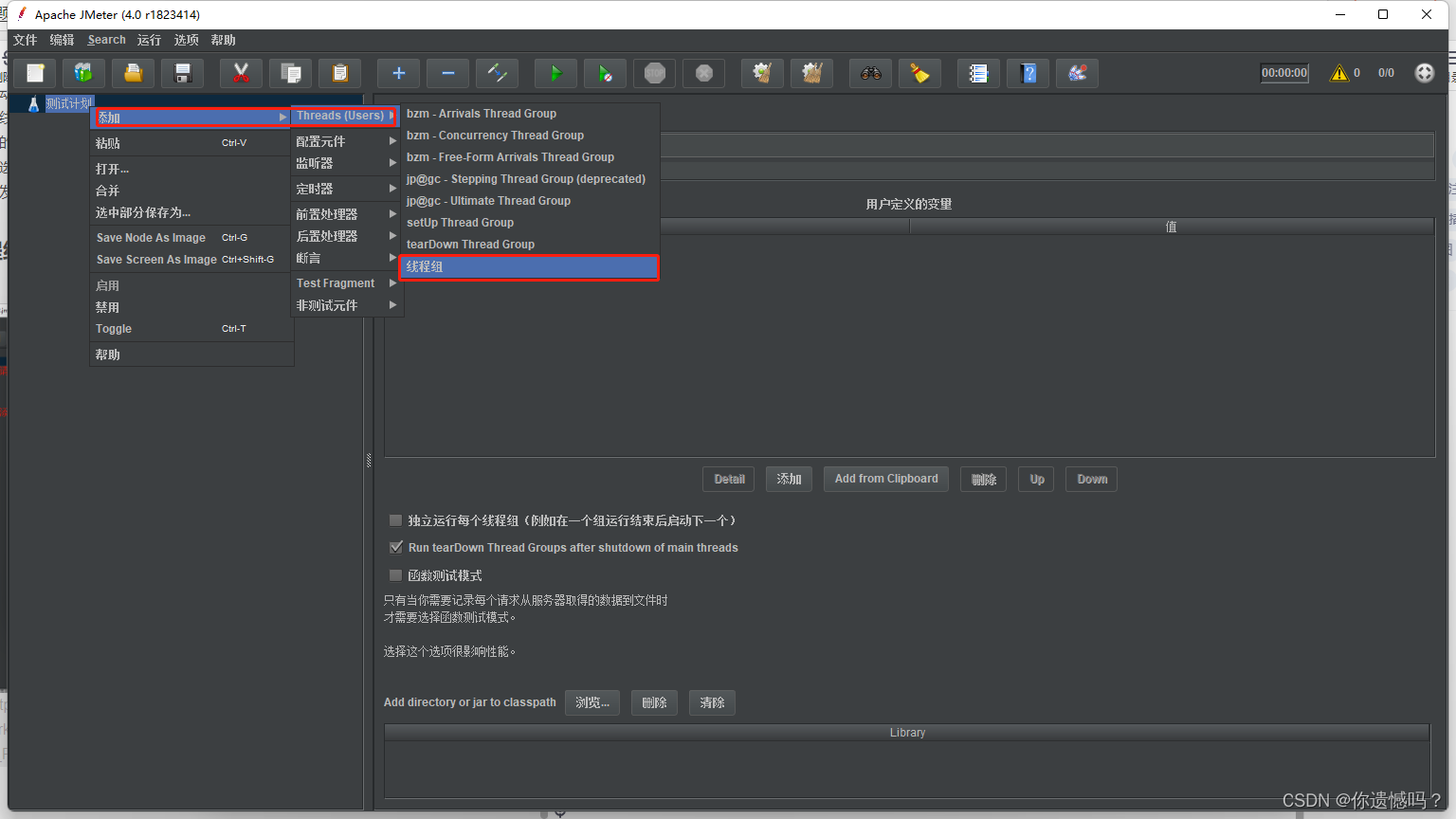
Task: Click the Cut scissors icon
Action: pyautogui.click(x=241, y=73)
